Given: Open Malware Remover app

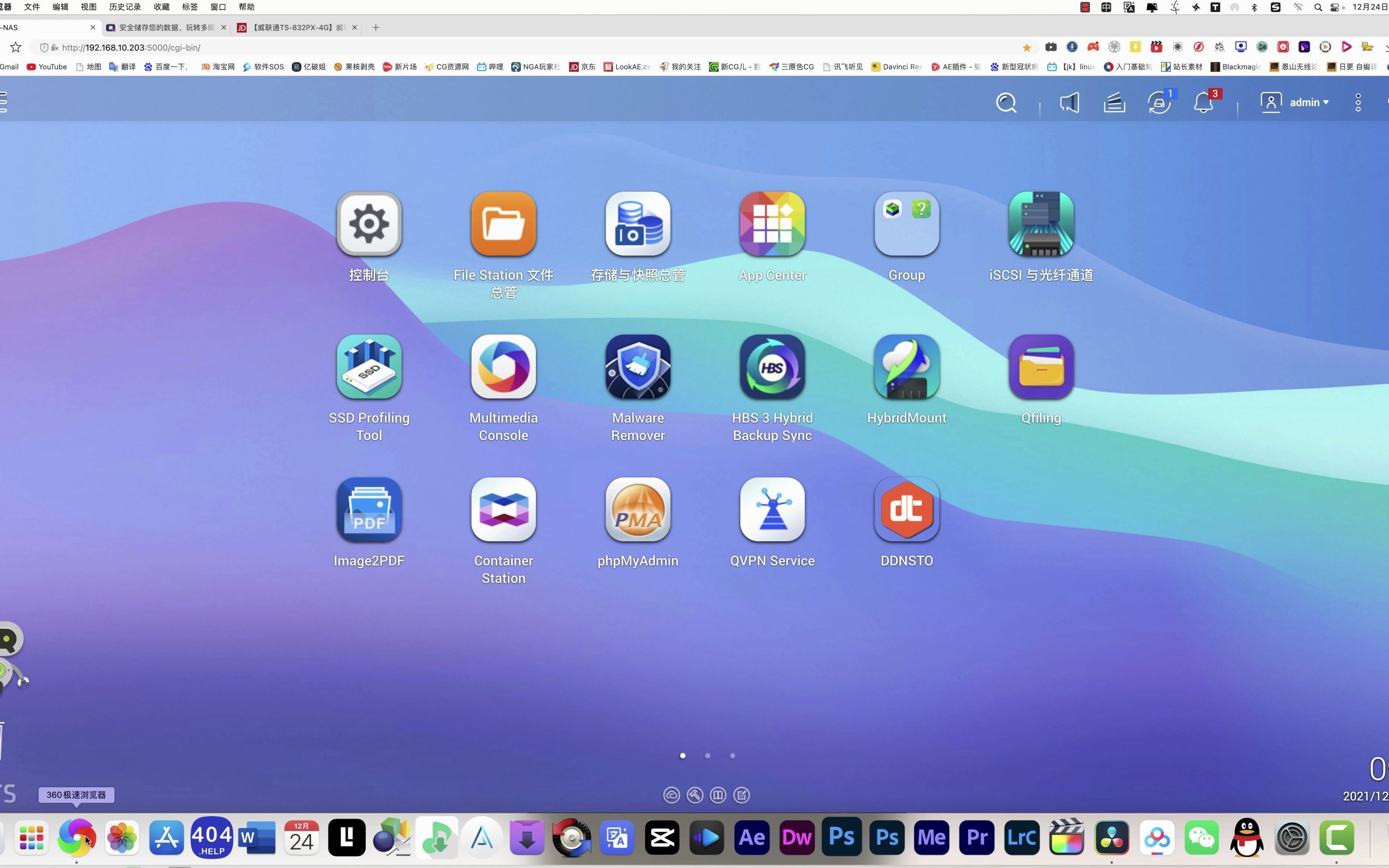Looking at the screenshot, I should [x=638, y=367].
